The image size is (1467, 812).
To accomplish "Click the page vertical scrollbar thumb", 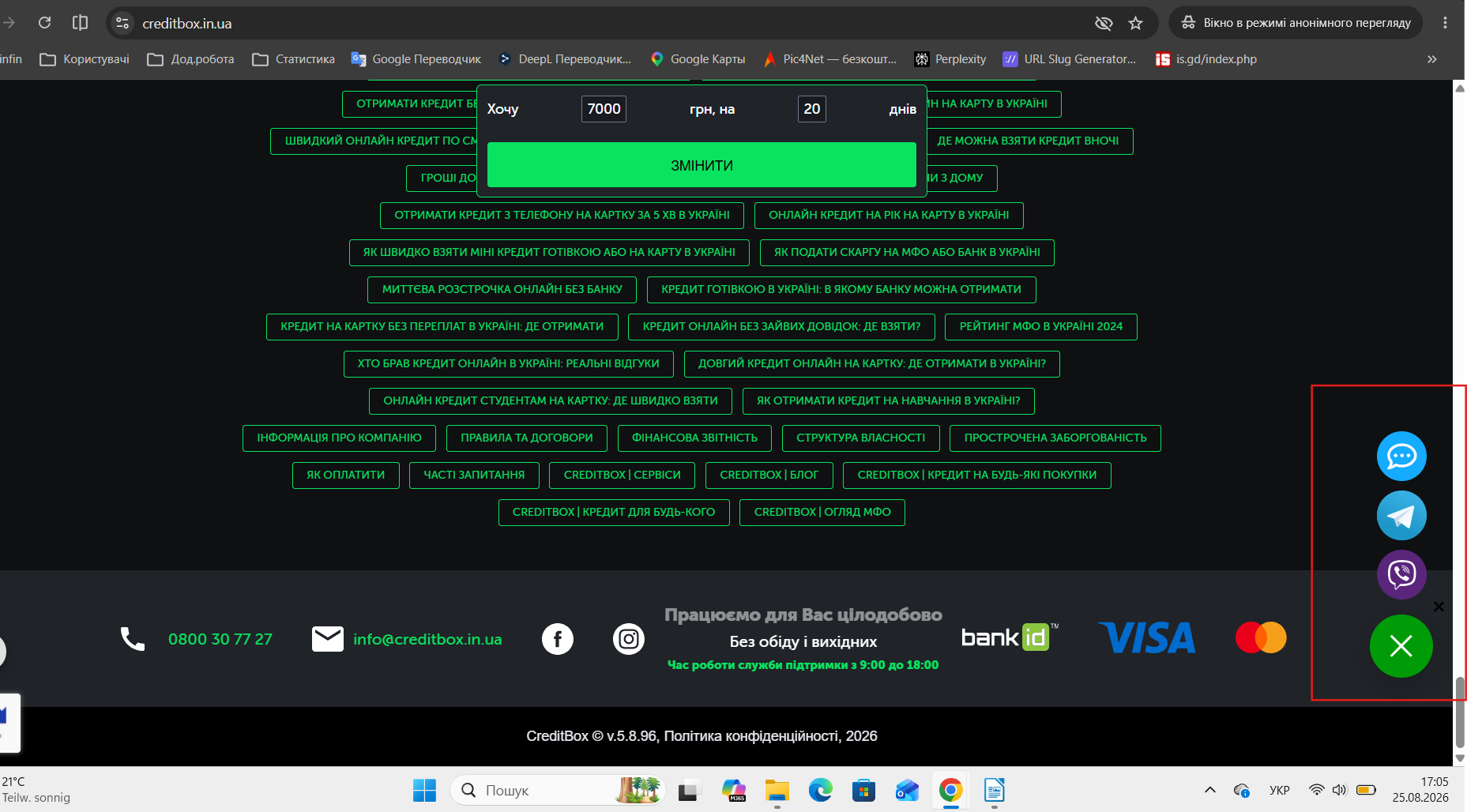I will [1460, 712].
